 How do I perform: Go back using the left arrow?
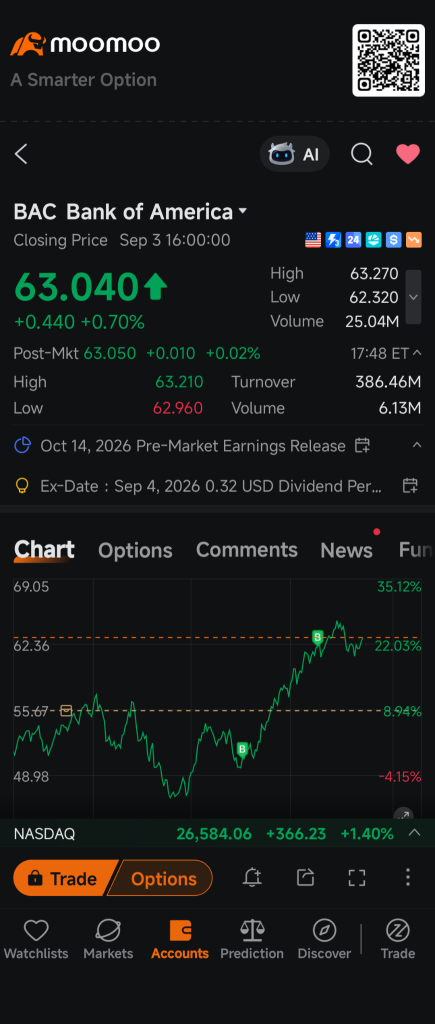(21, 155)
